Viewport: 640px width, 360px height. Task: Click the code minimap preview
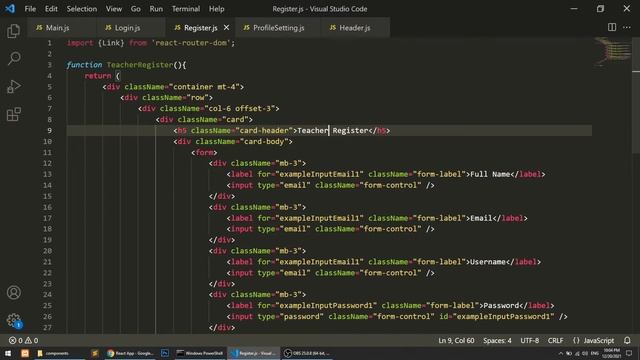(x=612, y=51)
